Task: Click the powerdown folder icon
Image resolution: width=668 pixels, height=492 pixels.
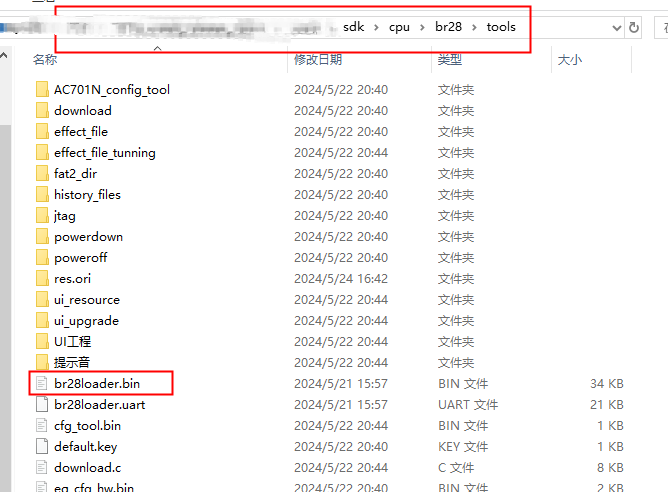Action: click(x=42, y=236)
